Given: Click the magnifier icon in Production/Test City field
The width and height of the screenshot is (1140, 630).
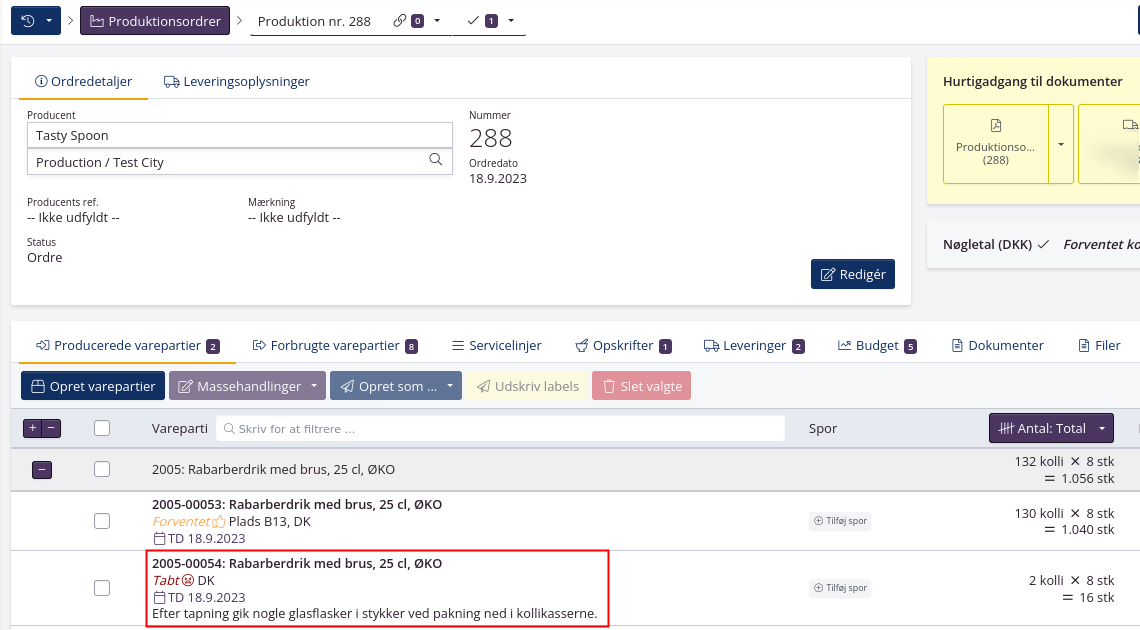Looking at the screenshot, I should pyautogui.click(x=435, y=158).
